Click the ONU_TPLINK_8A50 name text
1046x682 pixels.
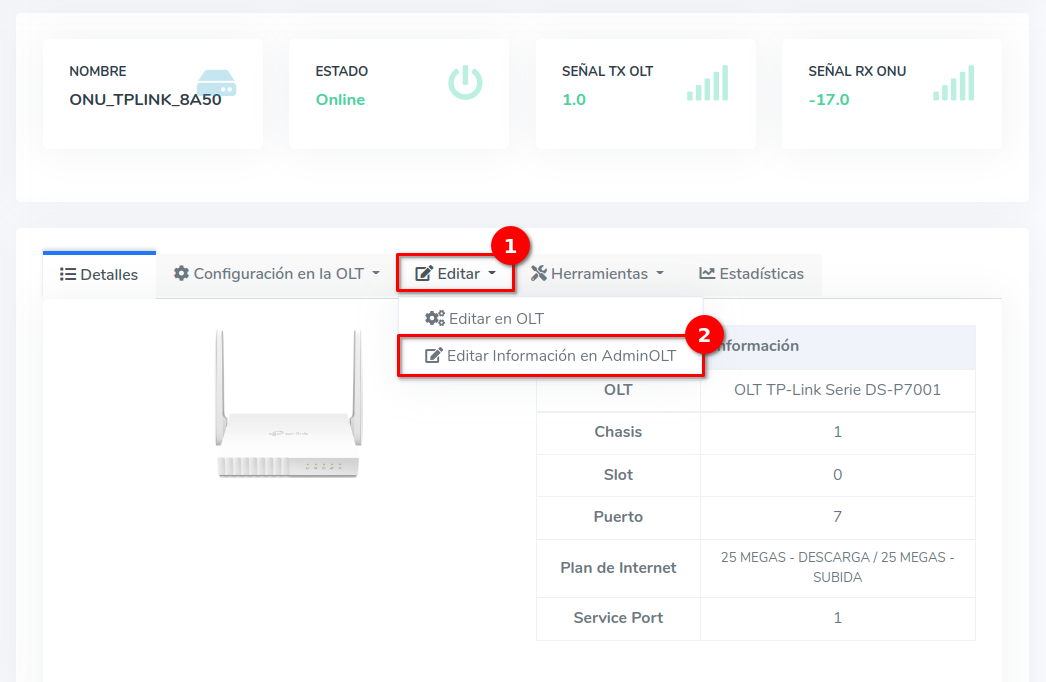click(145, 100)
